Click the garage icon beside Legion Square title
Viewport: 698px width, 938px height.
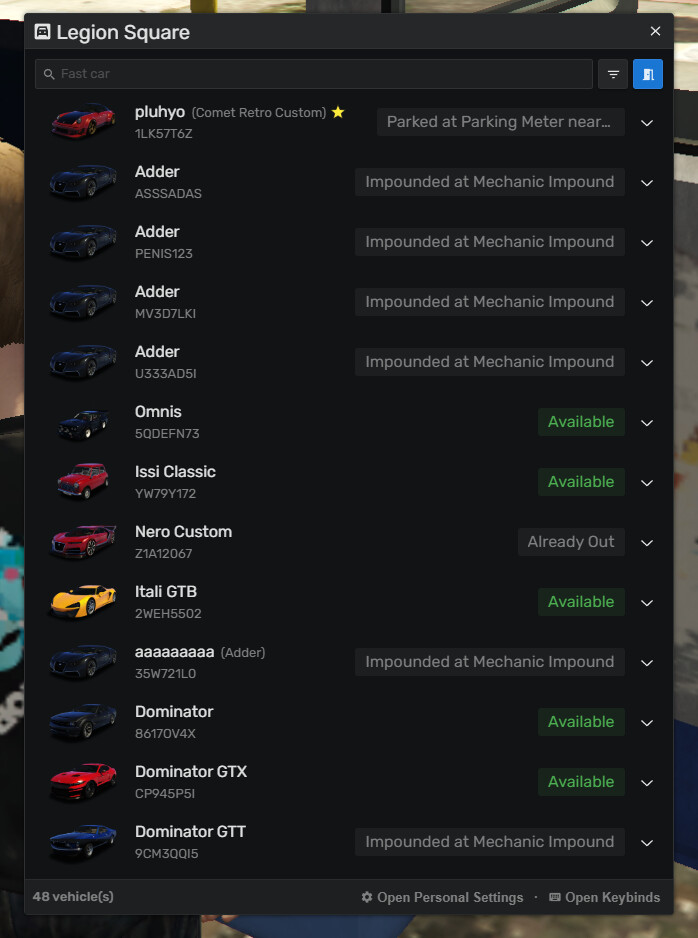tap(42, 32)
